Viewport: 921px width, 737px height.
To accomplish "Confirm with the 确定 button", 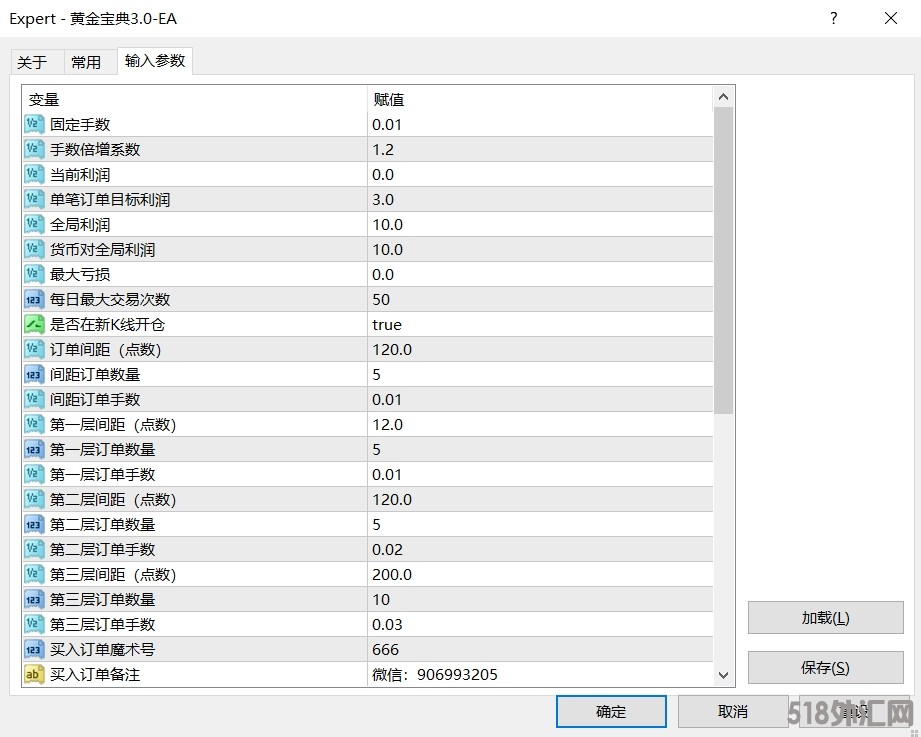I will (x=611, y=712).
